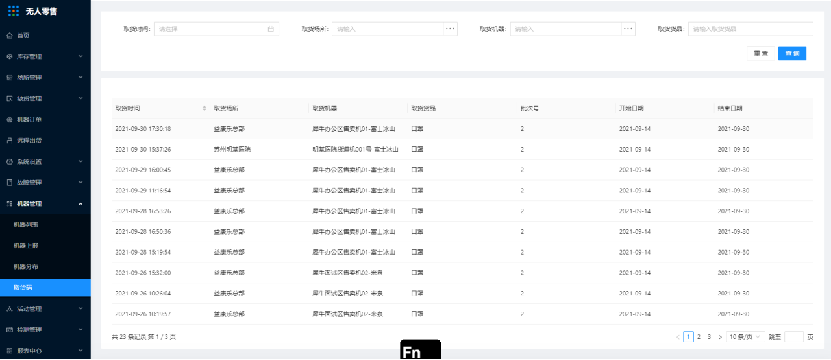Click the page jump input box
The width and height of the screenshot is (831, 360).
click(x=793, y=337)
